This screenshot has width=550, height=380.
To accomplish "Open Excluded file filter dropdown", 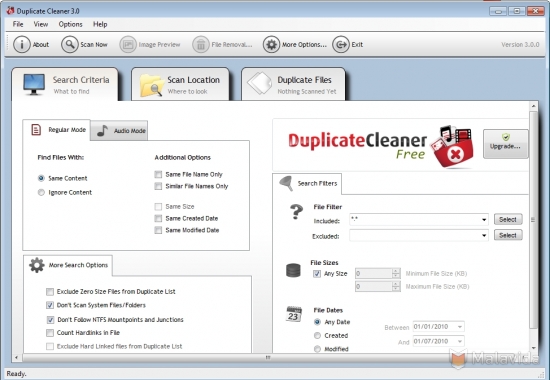I will pyautogui.click(x=484, y=235).
